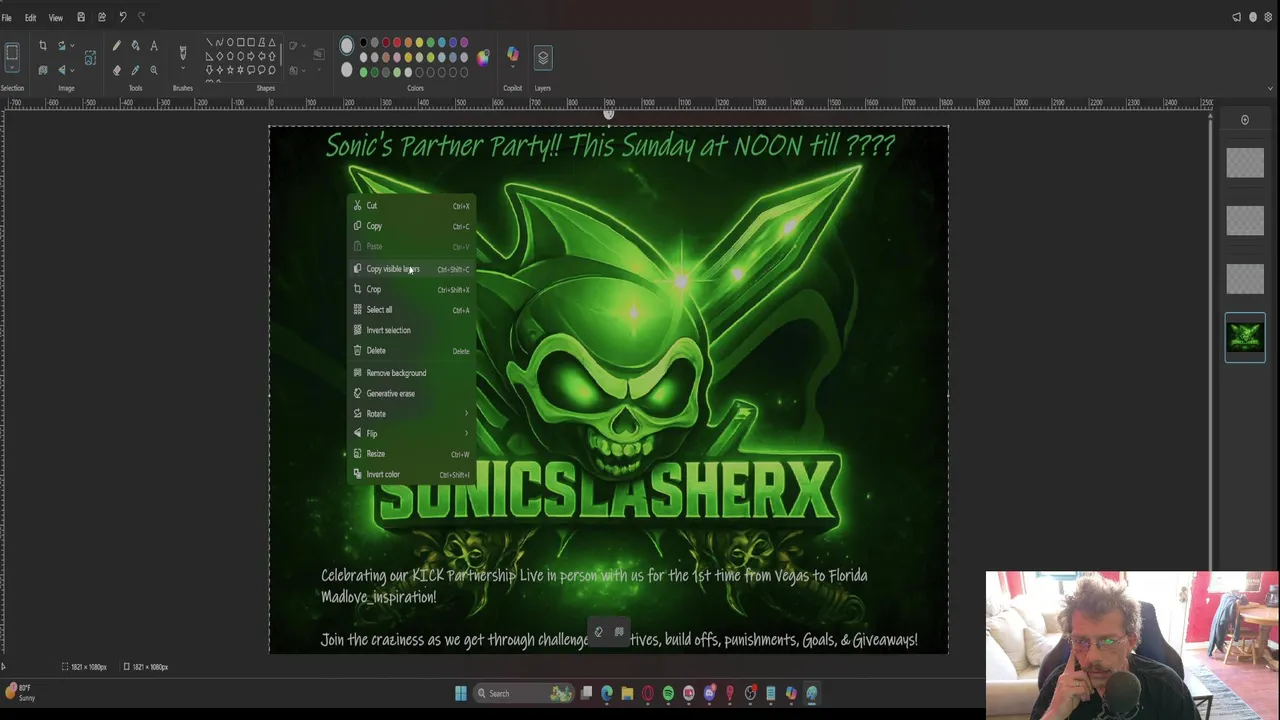Open the View menu
Image resolution: width=1280 pixels, height=720 pixels.
click(x=56, y=18)
